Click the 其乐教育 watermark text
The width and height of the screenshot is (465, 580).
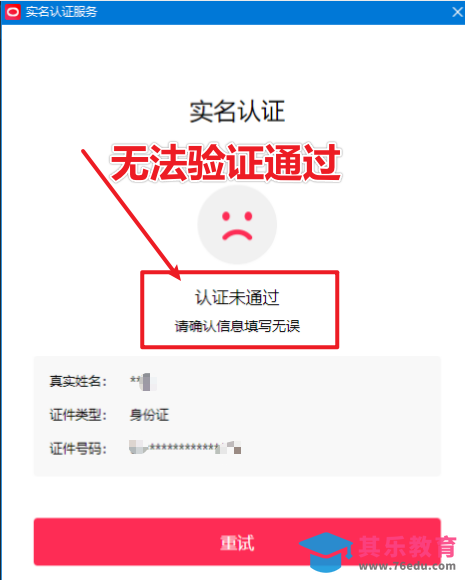[407, 547]
